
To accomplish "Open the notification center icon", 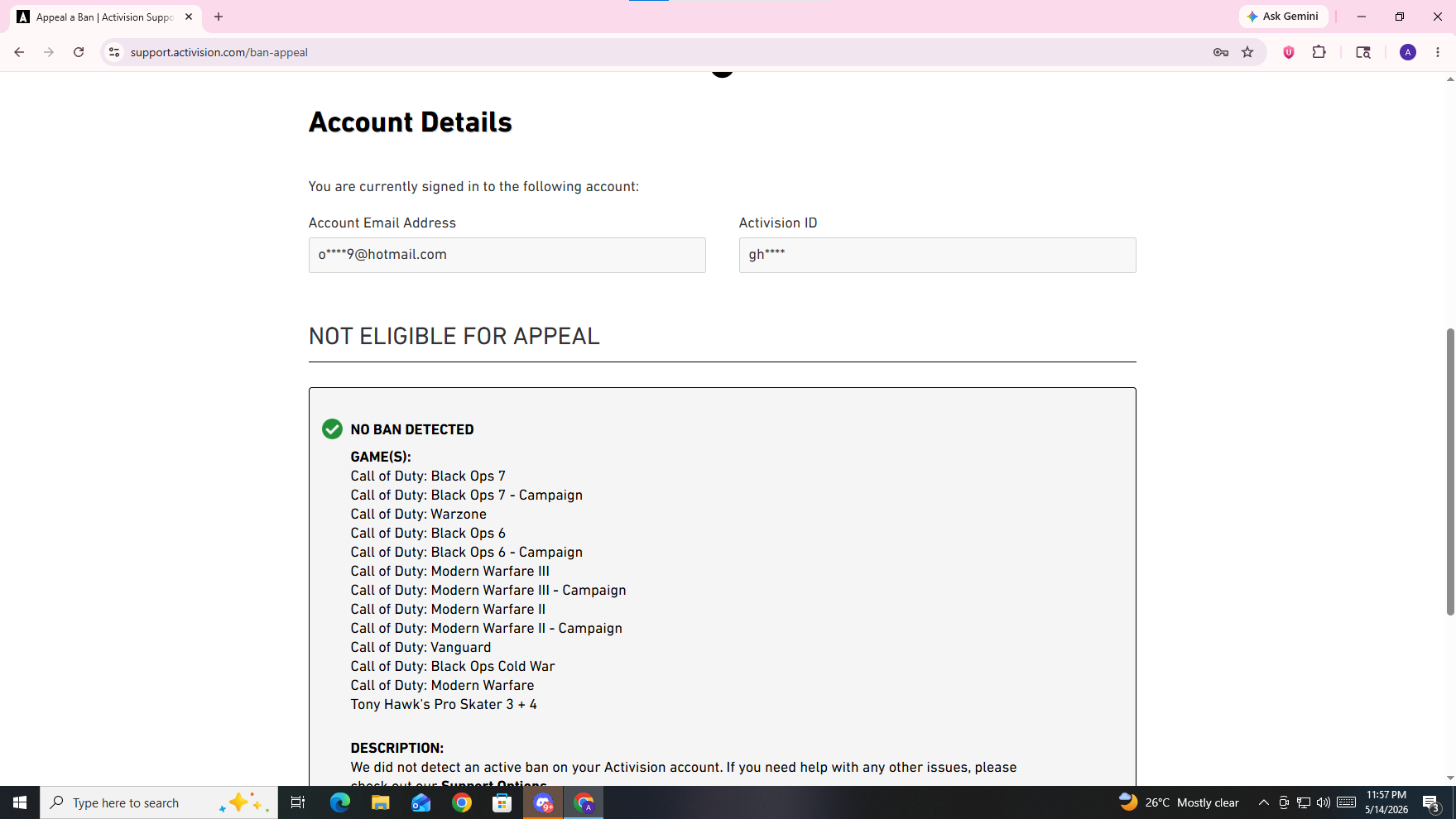I will coord(1433,802).
